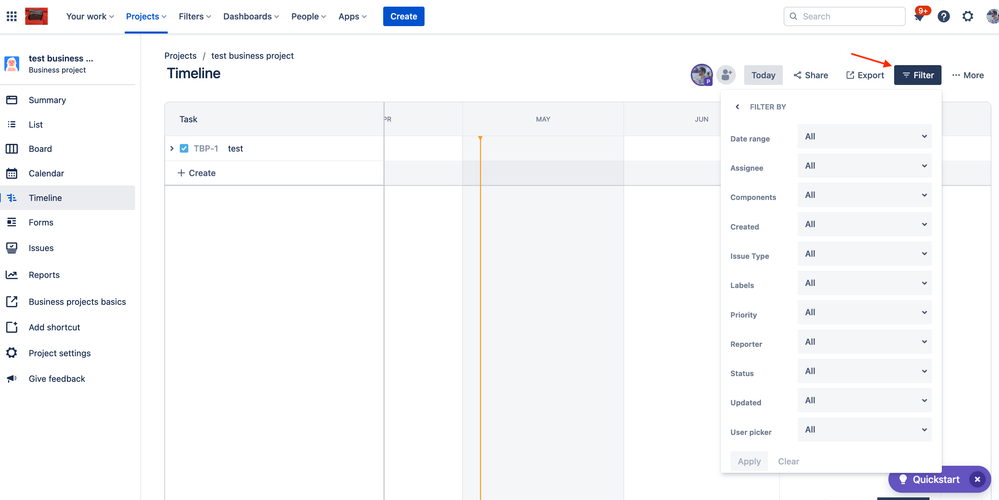Go back with the Filter By arrow
The image size is (999, 500).
[737, 107]
